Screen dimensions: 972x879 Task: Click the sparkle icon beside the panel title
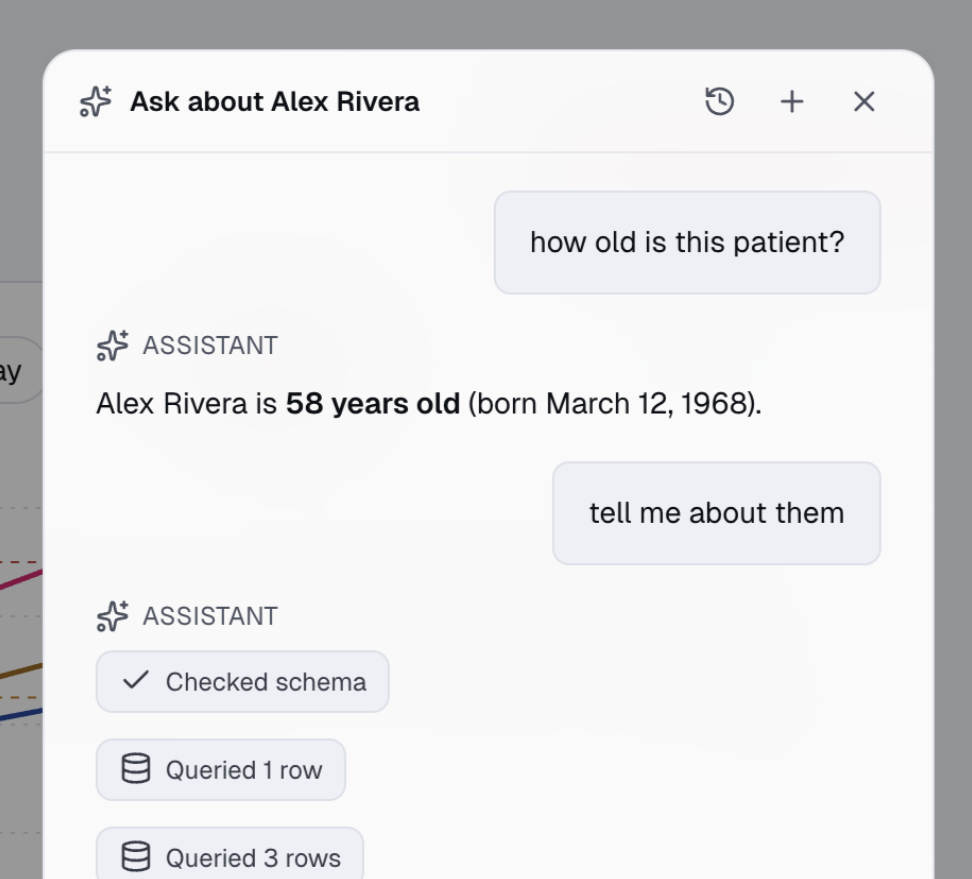96,102
